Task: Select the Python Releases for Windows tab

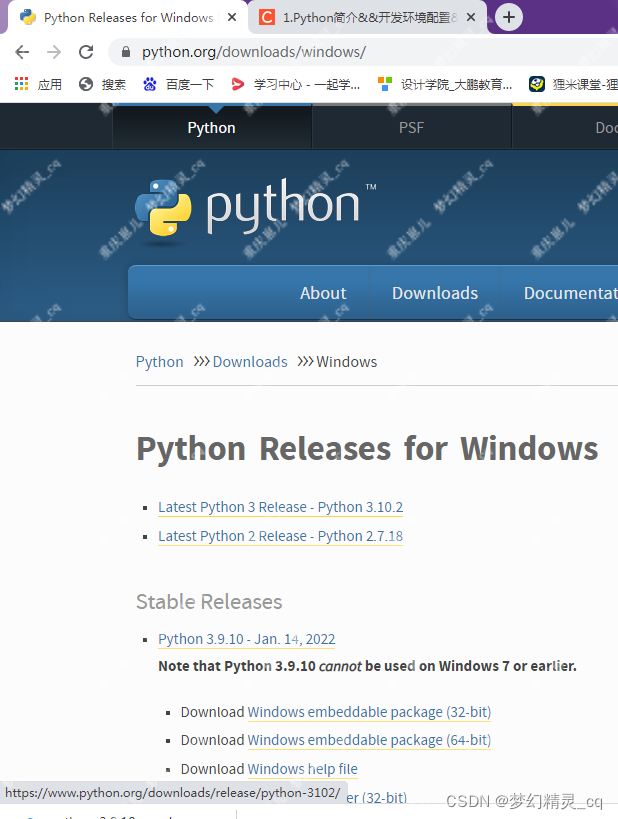Action: pyautogui.click(x=125, y=17)
